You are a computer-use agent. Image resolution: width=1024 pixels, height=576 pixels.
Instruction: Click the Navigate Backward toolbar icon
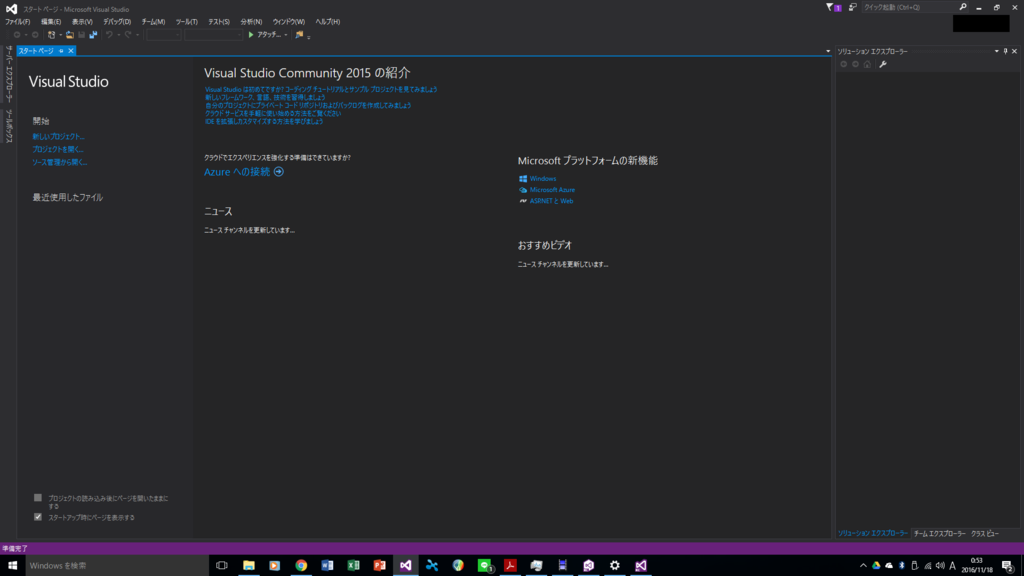17,35
